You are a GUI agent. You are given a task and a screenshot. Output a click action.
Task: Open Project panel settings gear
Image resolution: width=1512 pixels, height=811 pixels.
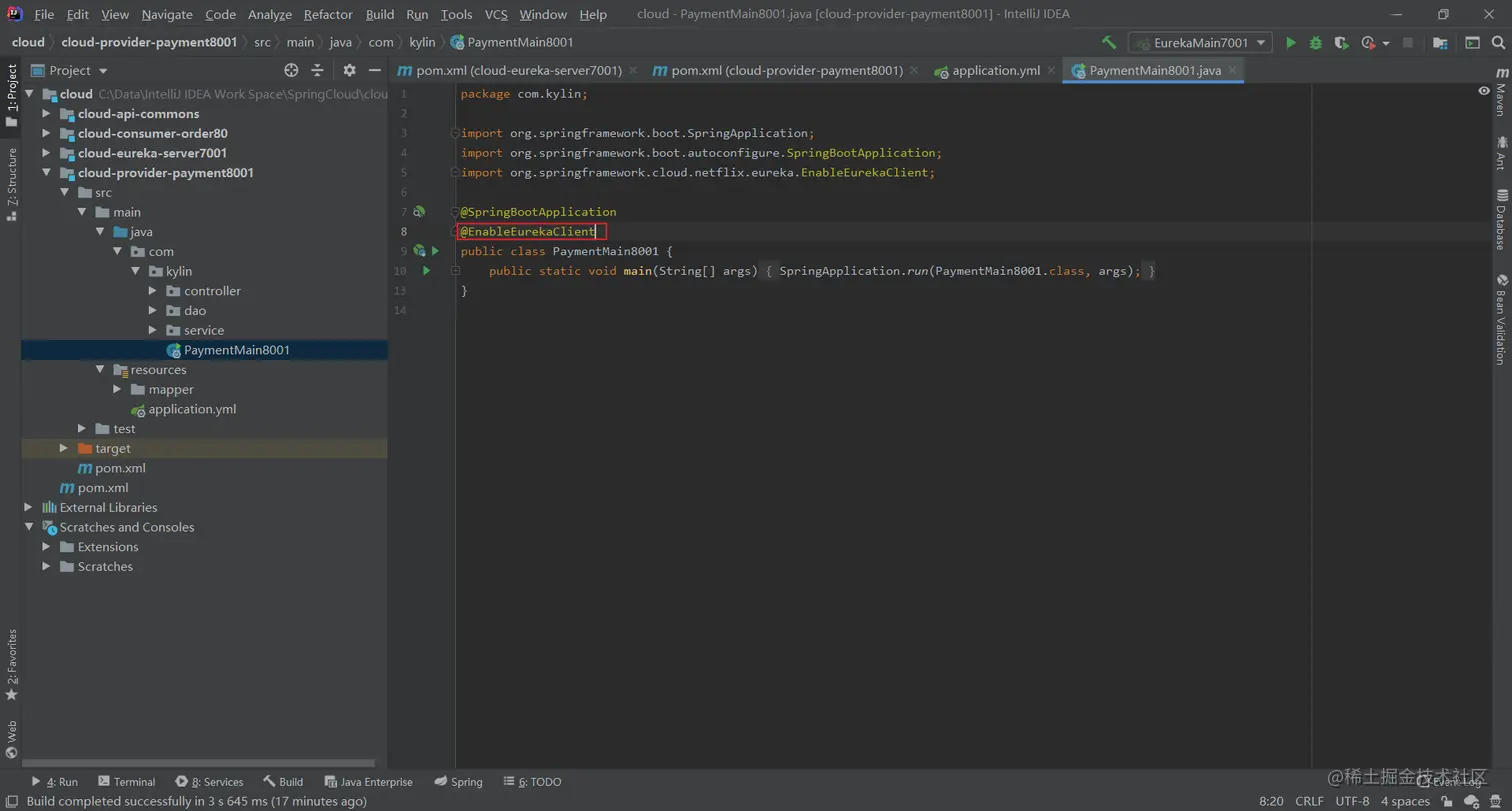pyautogui.click(x=349, y=70)
